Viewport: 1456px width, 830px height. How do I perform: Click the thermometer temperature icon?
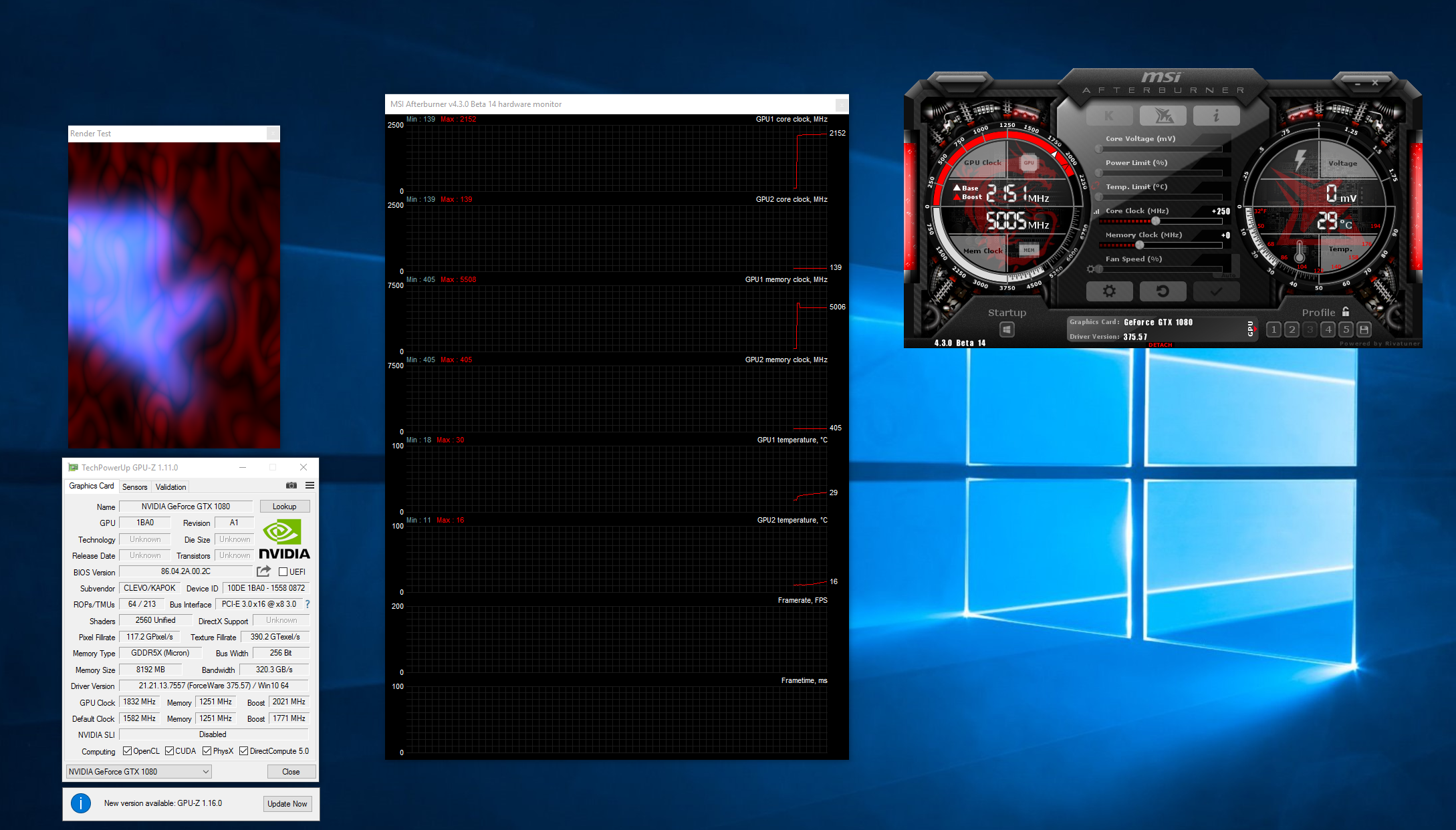click(1299, 251)
